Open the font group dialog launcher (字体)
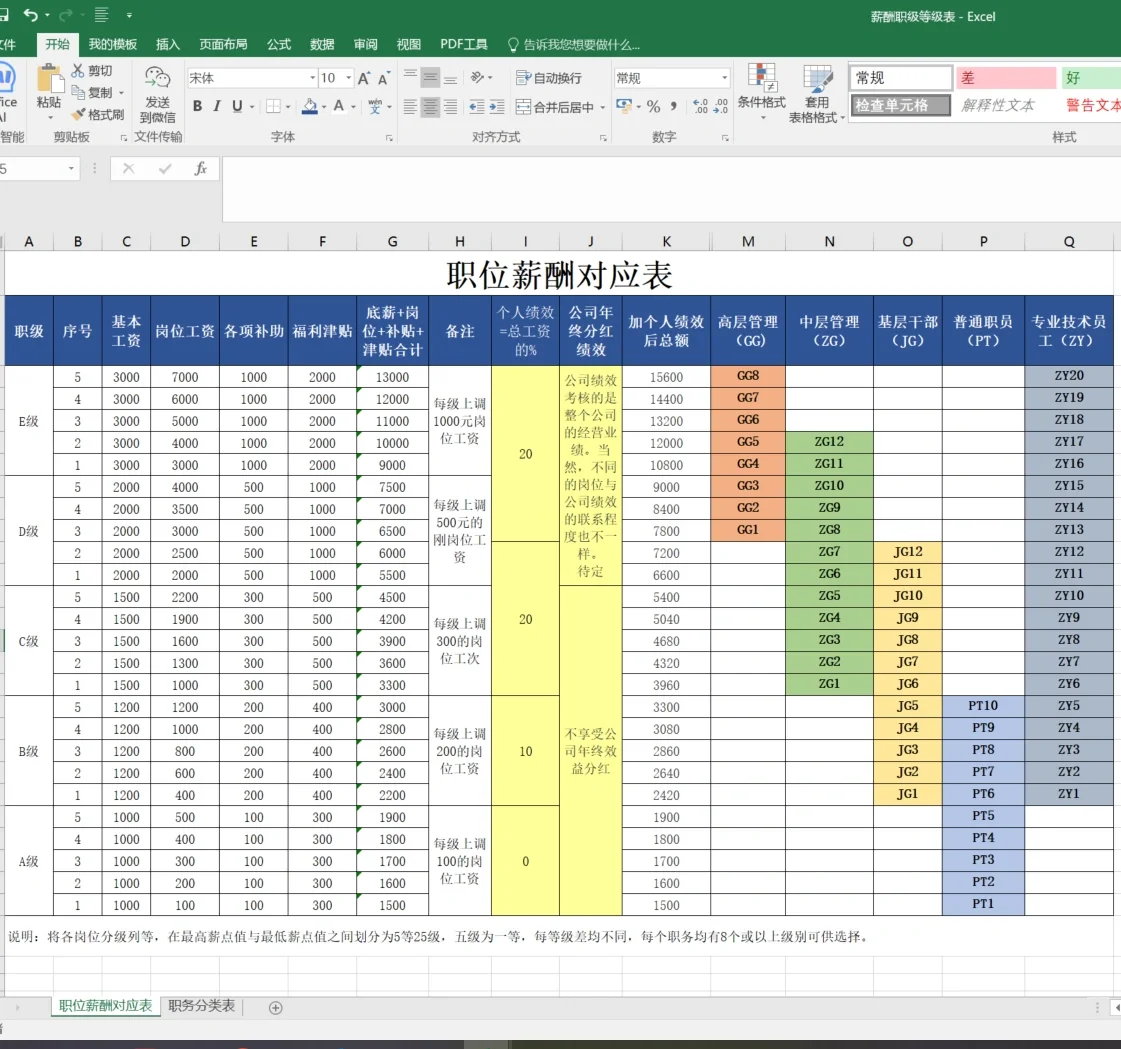 pos(390,138)
